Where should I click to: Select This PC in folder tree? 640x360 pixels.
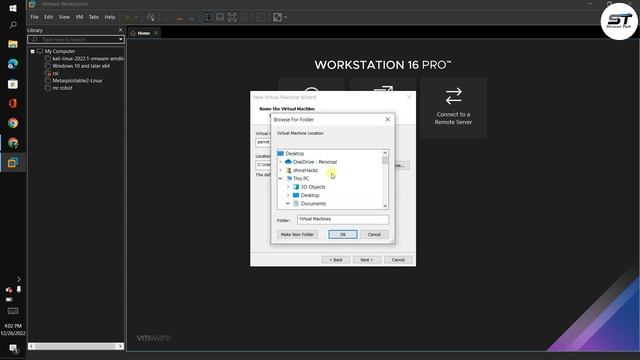(301, 179)
